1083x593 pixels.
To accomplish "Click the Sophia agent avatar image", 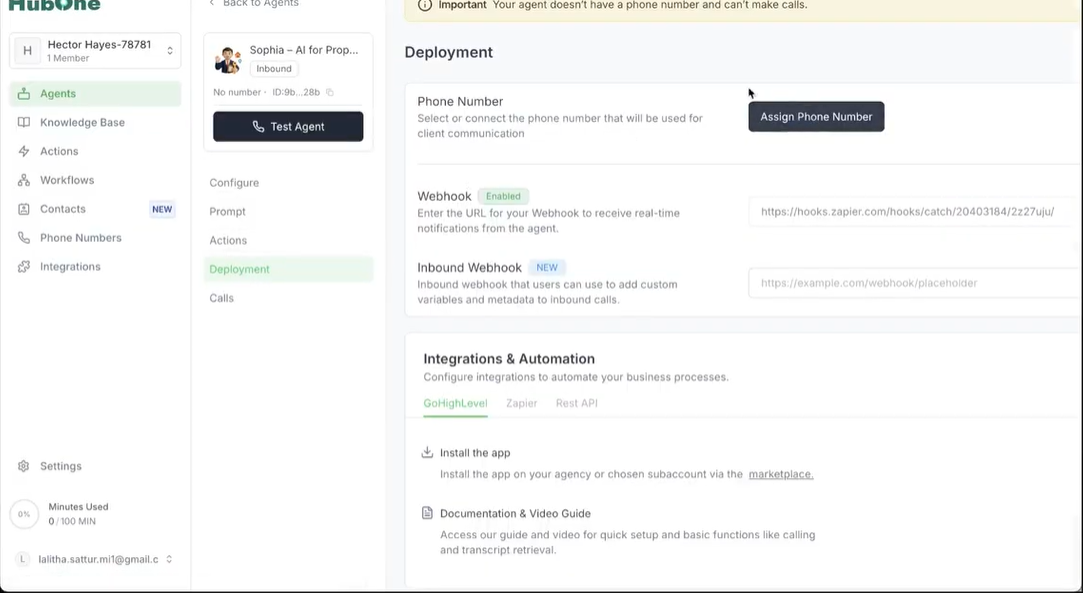I will (x=228, y=60).
